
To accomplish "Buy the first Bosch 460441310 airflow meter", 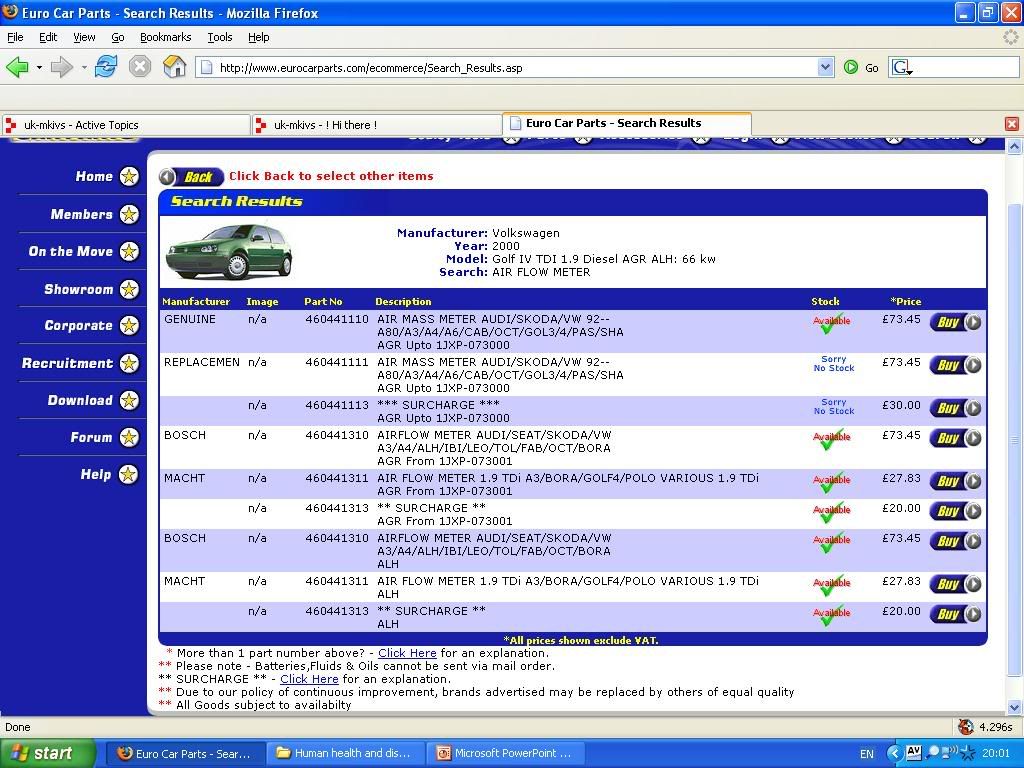I will 955,438.
